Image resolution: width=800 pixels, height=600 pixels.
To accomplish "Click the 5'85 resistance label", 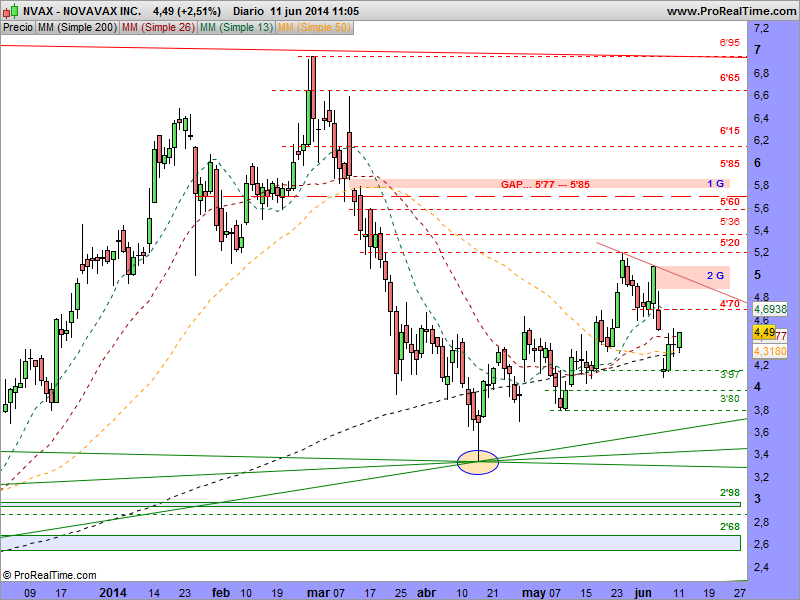I will coord(730,164).
